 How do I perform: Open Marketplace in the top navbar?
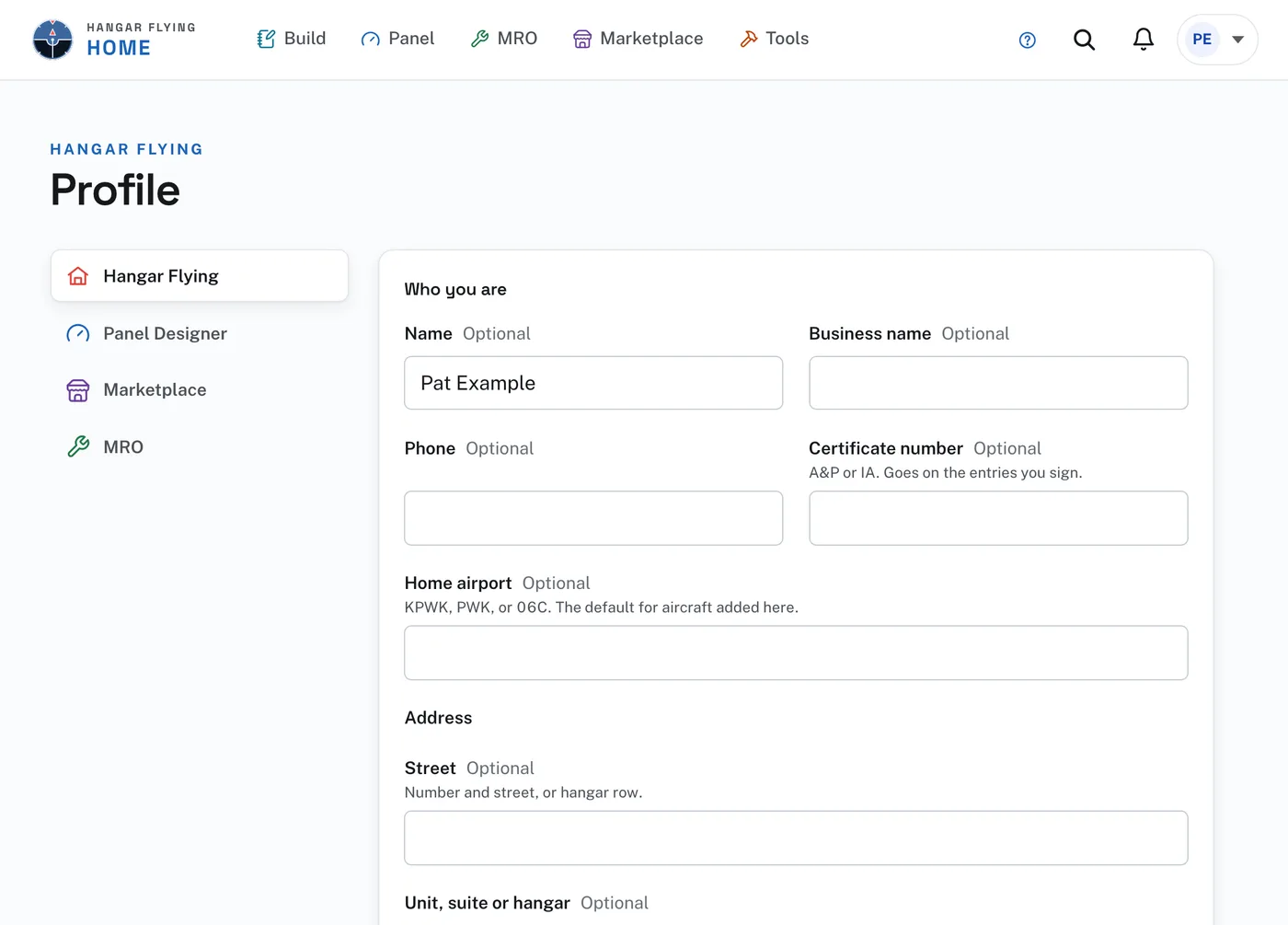tap(638, 39)
